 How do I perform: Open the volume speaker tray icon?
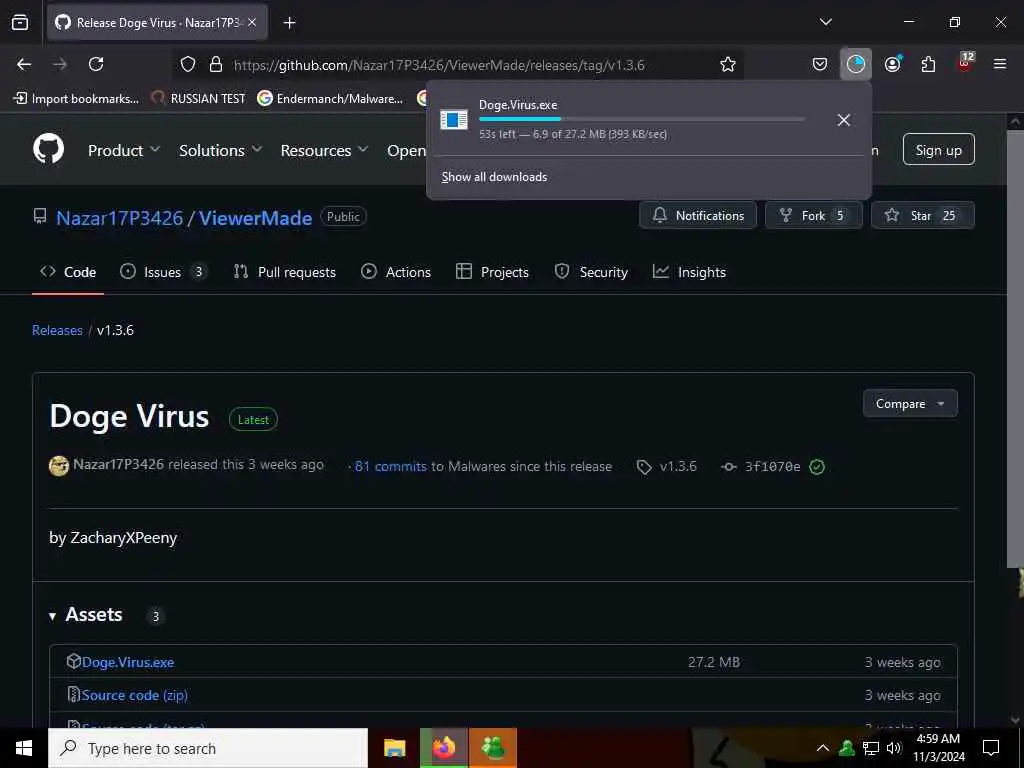[x=894, y=748]
